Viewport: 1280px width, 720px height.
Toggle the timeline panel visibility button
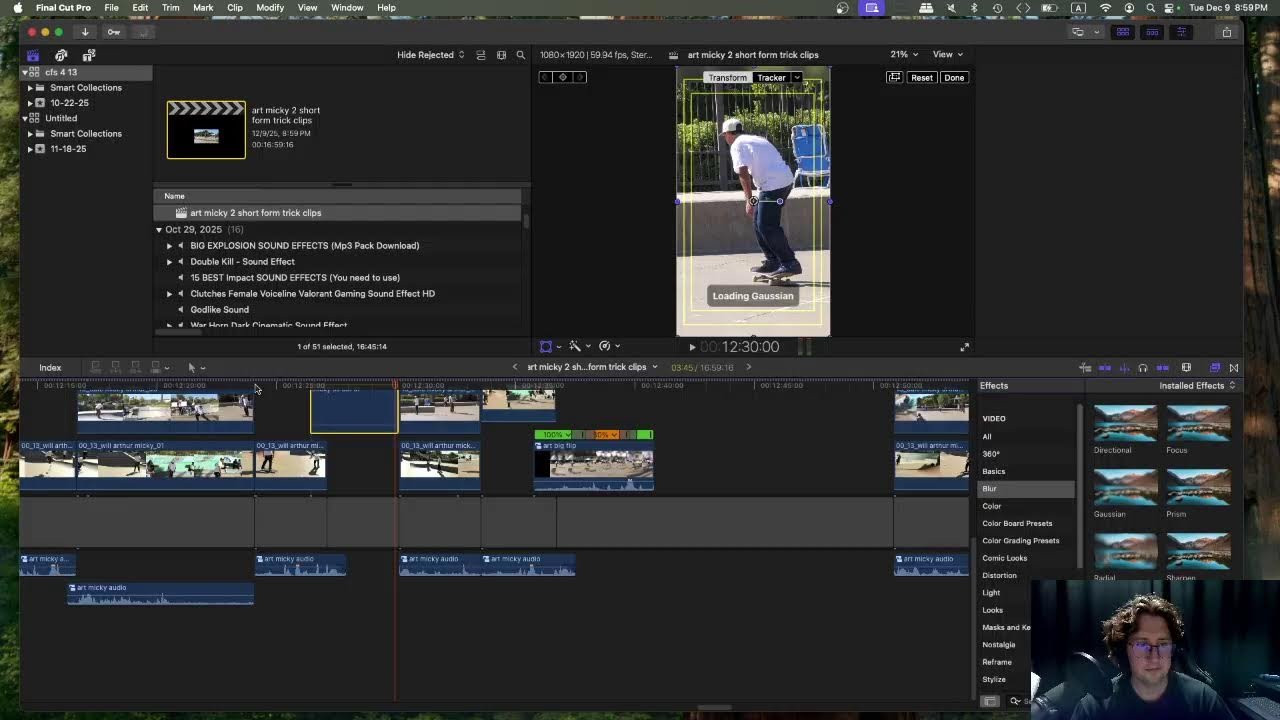(x=1152, y=32)
